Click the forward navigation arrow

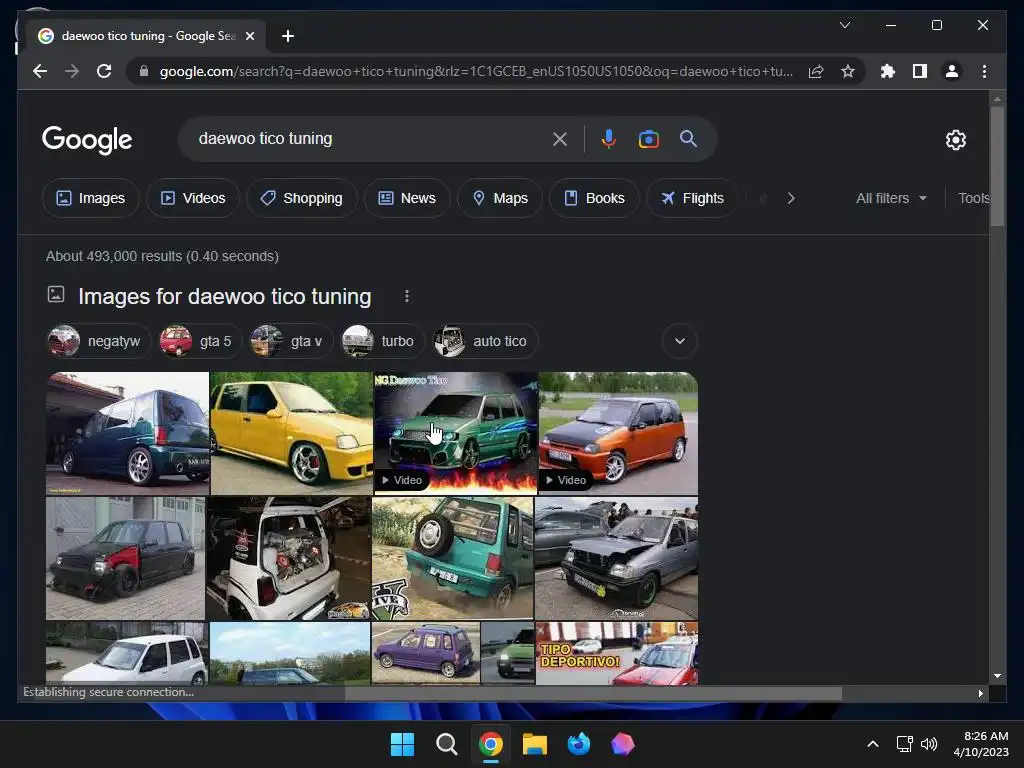(72, 71)
